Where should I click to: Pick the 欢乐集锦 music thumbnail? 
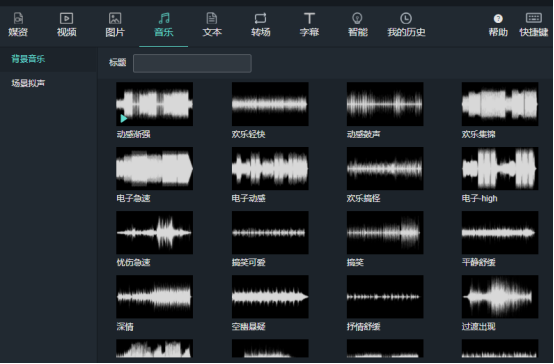point(500,104)
